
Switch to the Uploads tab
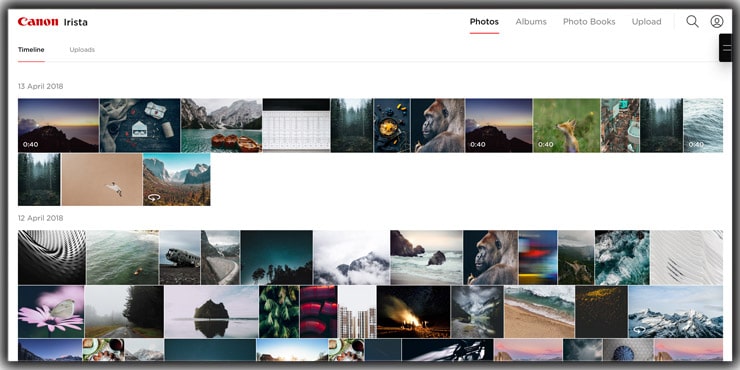point(82,50)
